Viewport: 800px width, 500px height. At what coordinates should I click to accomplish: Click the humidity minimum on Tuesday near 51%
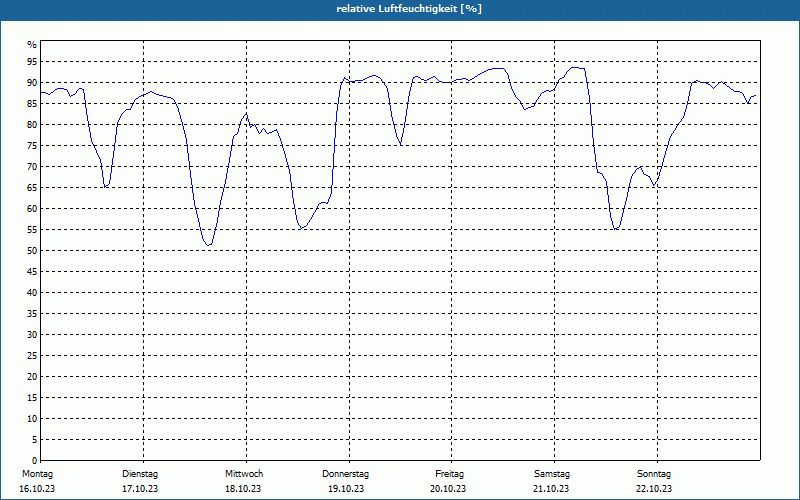click(208, 245)
